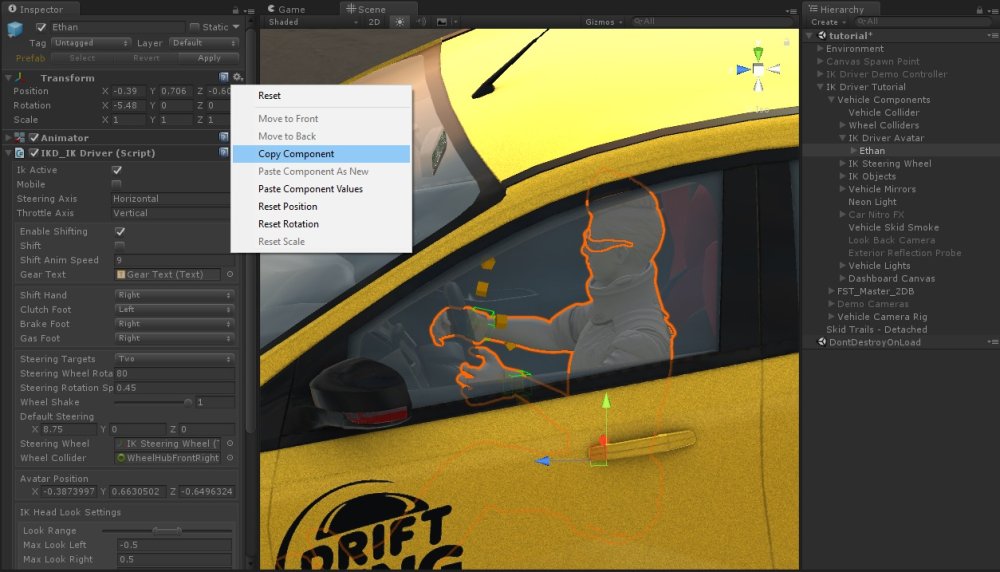Open IKD_IK Driver script help icon
The image size is (1000, 572).
[x=224, y=152]
